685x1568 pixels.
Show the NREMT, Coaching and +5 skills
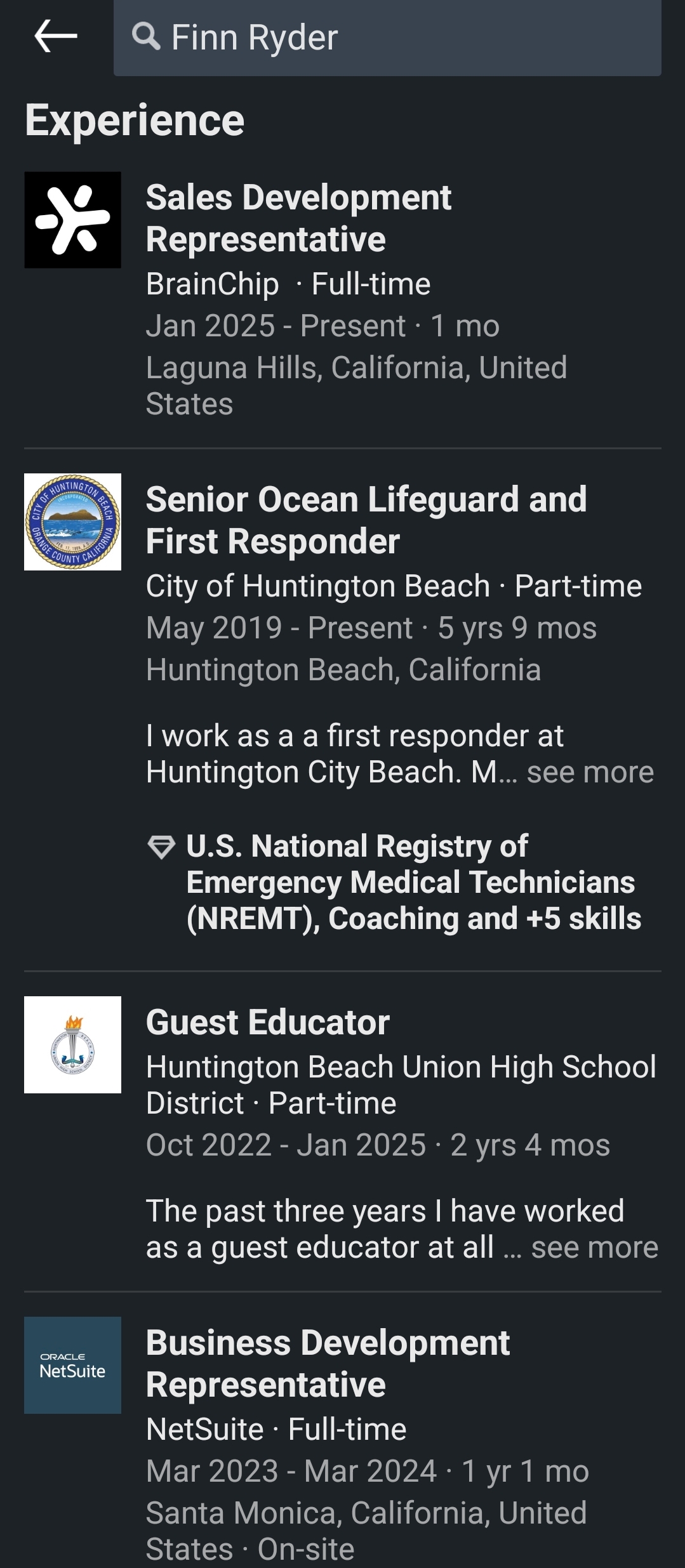pos(413,882)
